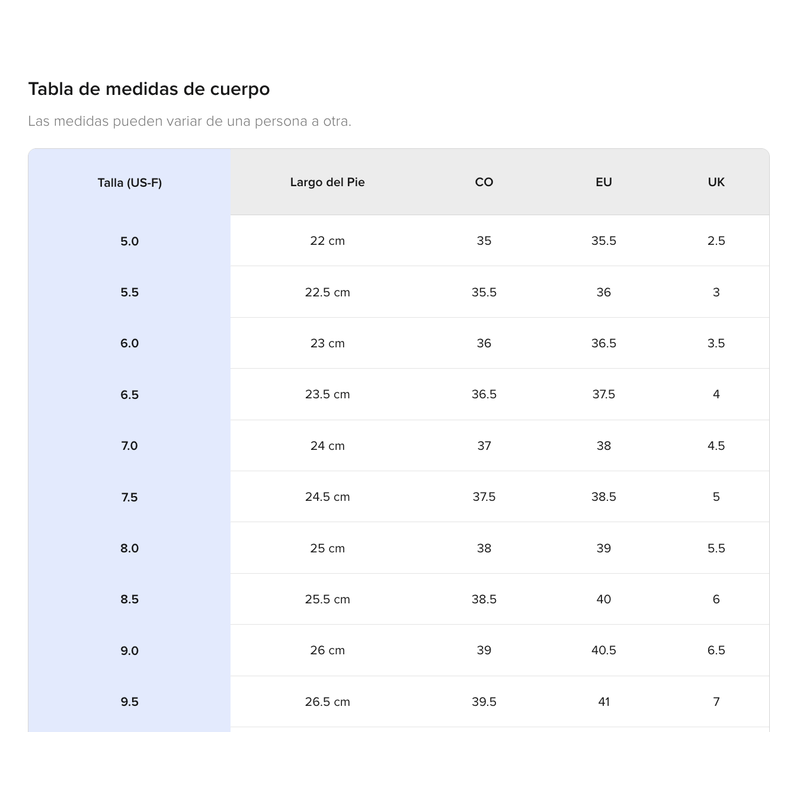The width and height of the screenshot is (800, 800).
Task: Click size 5.5 in the Talla column
Action: [129, 293]
